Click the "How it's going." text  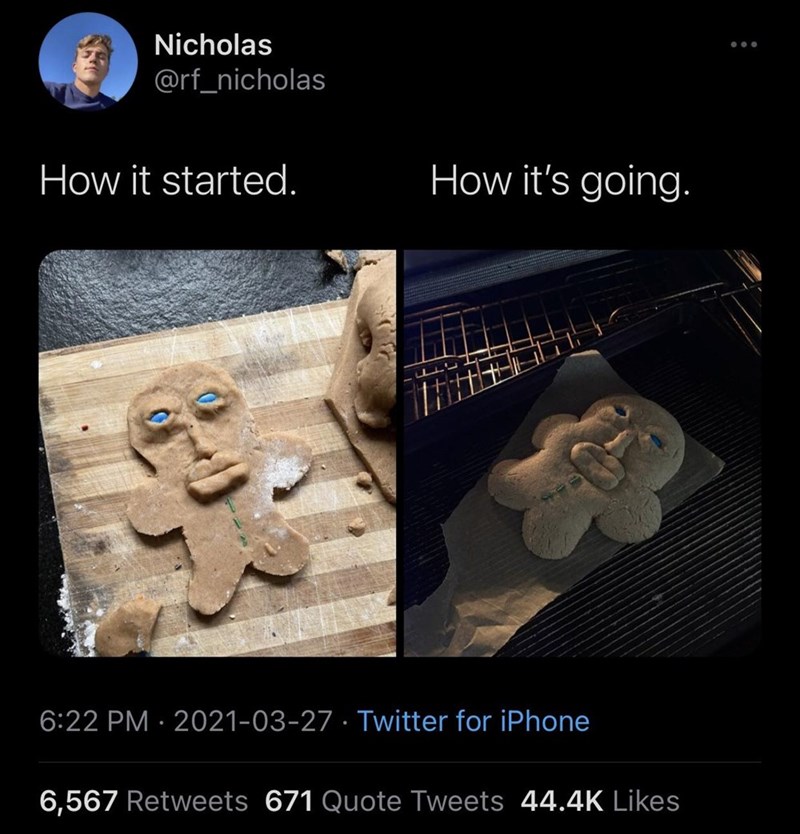560,184
